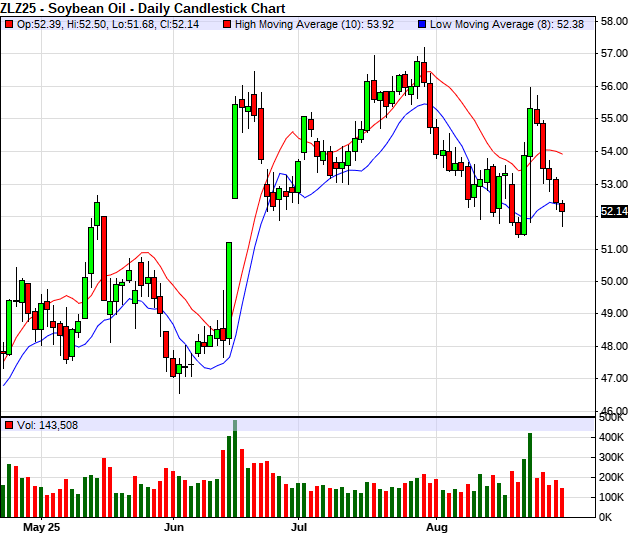
Task: Click the High Moving Average red swatch
Action: click(x=227, y=24)
